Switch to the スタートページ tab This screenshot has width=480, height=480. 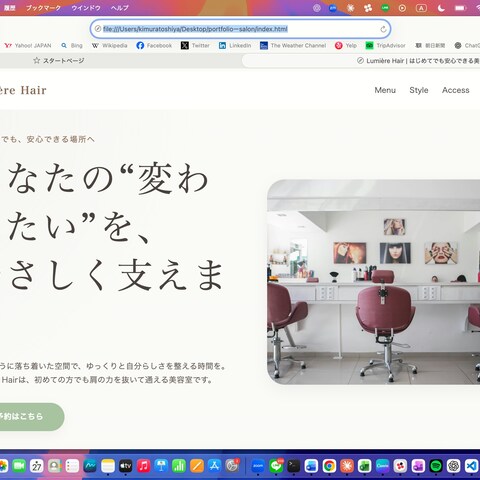[59, 60]
